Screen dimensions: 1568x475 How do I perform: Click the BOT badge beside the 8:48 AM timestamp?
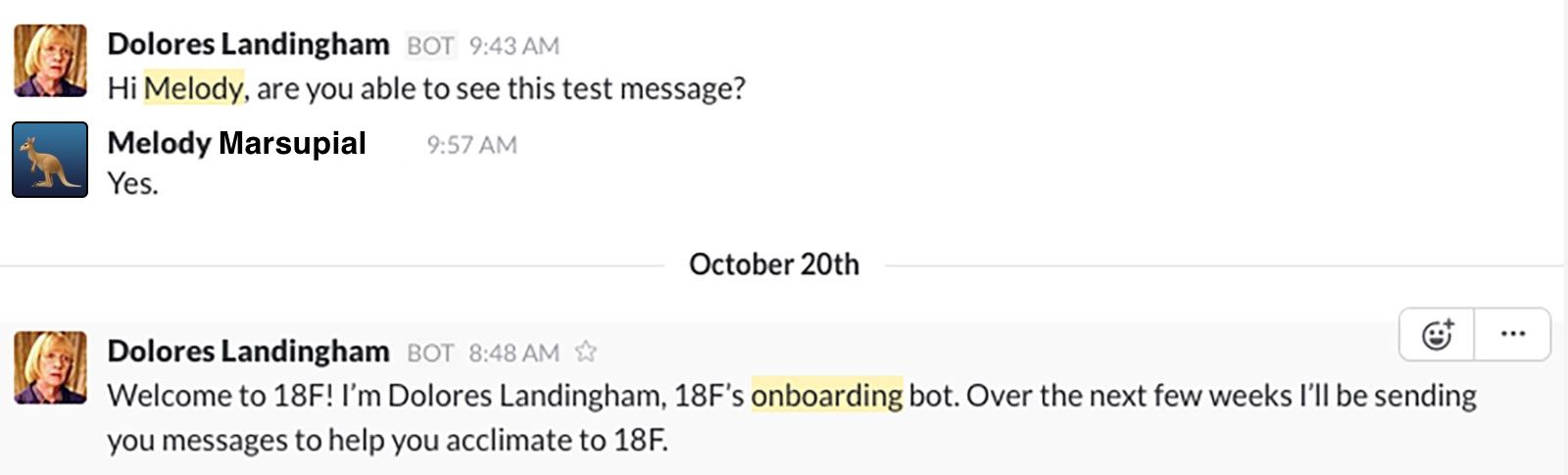click(430, 353)
